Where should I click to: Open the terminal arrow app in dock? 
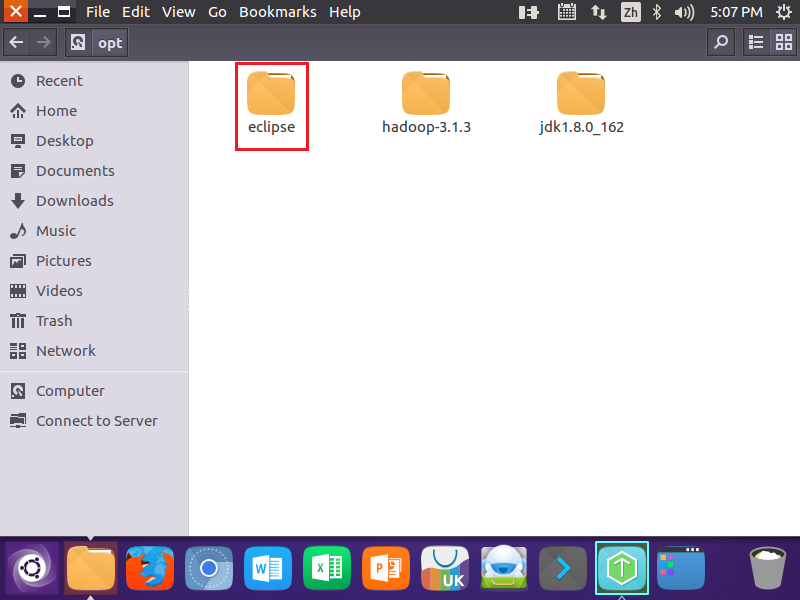click(563, 568)
